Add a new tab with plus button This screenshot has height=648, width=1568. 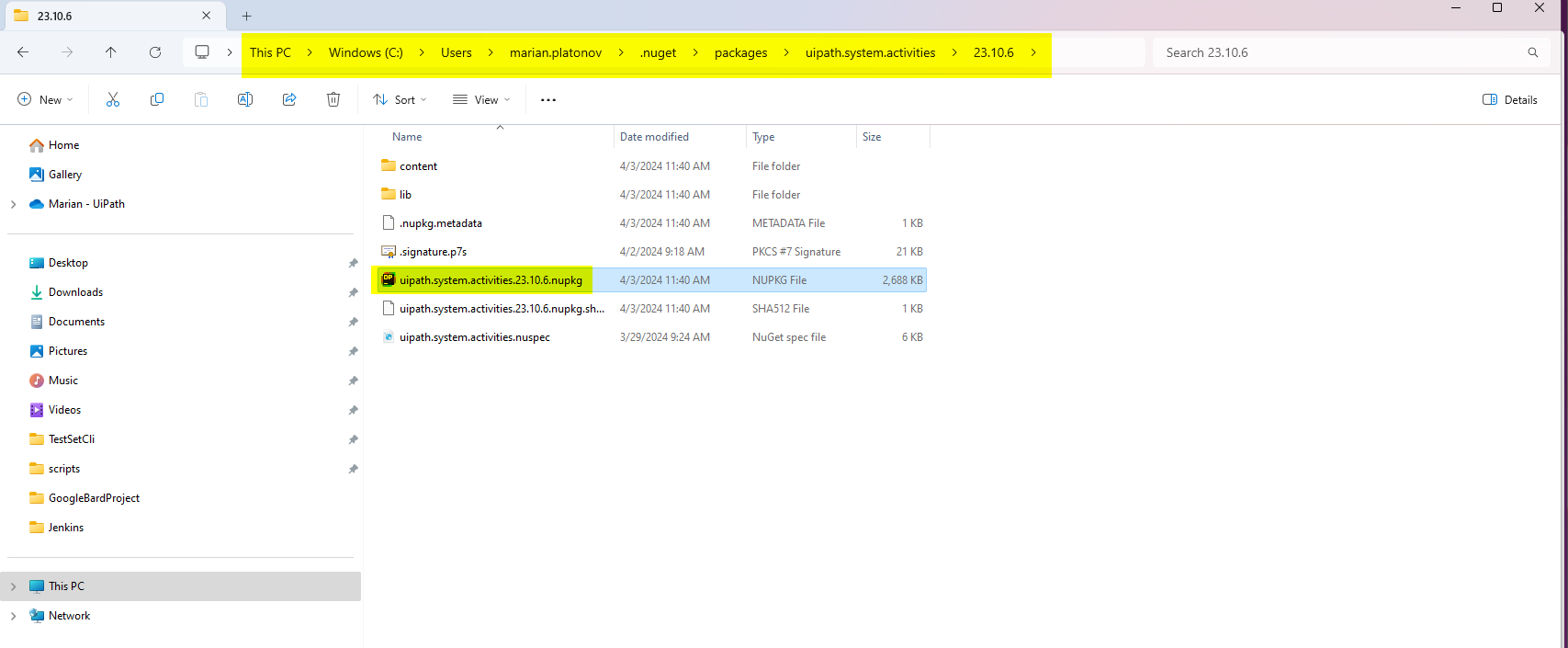tap(246, 16)
